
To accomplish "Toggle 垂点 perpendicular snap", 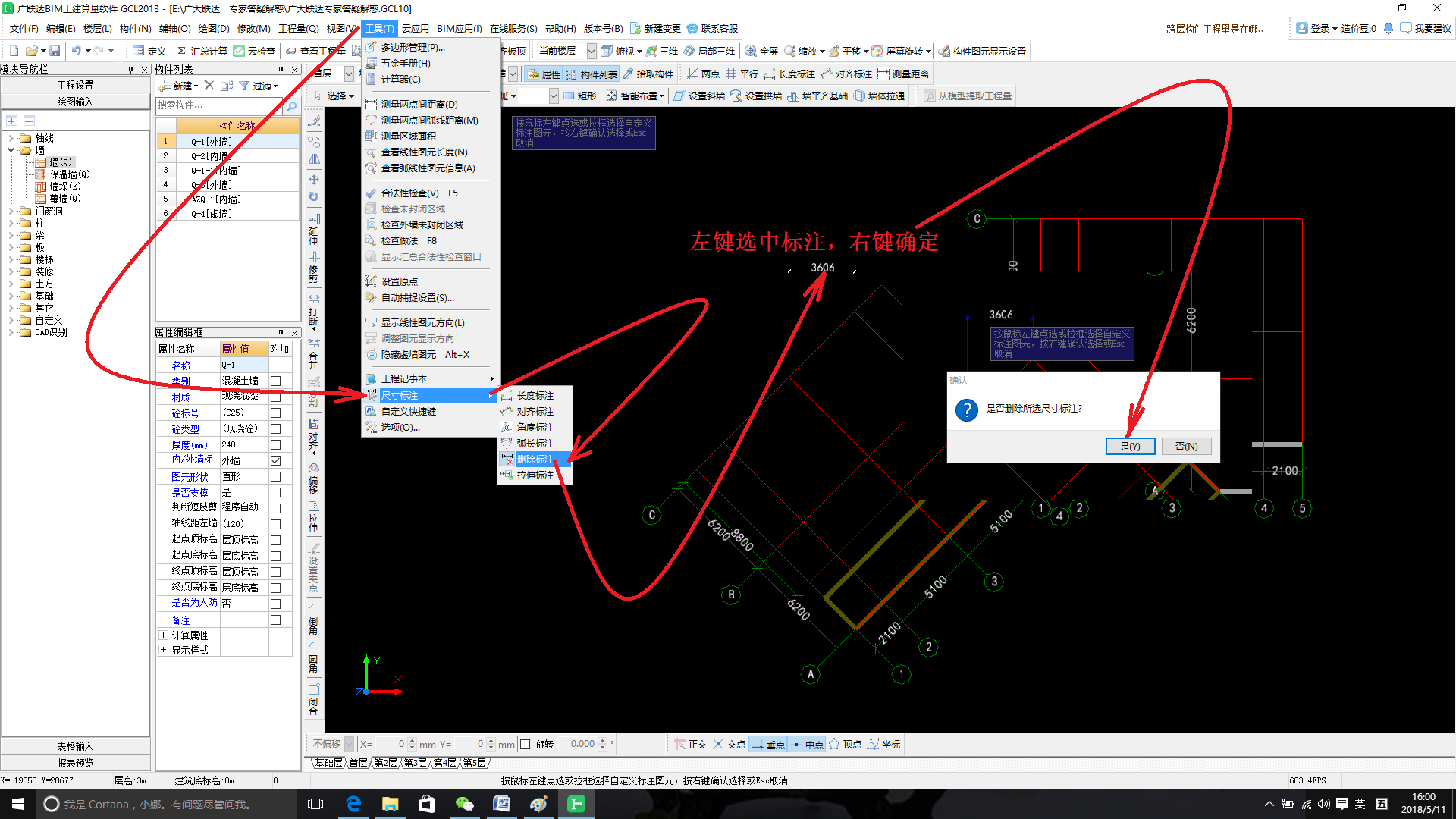I will tap(768, 745).
